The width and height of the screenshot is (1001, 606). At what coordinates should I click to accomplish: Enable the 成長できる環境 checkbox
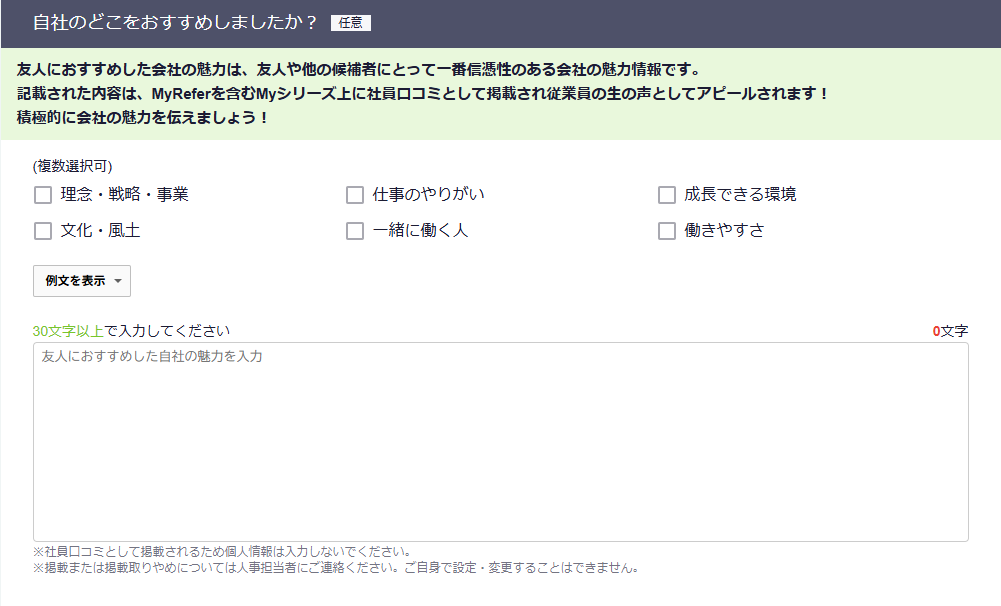pyautogui.click(x=667, y=195)
